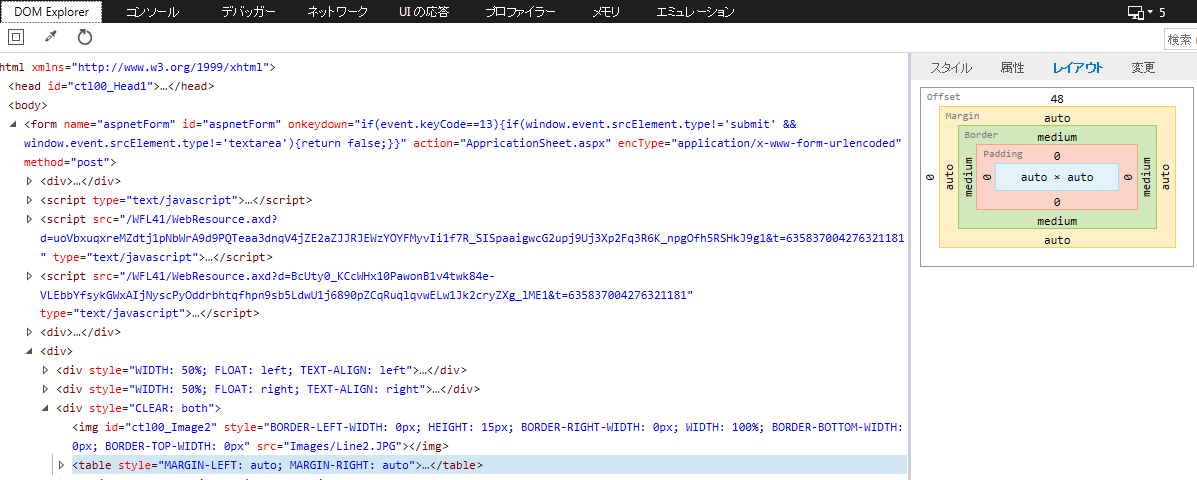
Task: Select the img ctl00_Image2 element
Action: (489, 437)
